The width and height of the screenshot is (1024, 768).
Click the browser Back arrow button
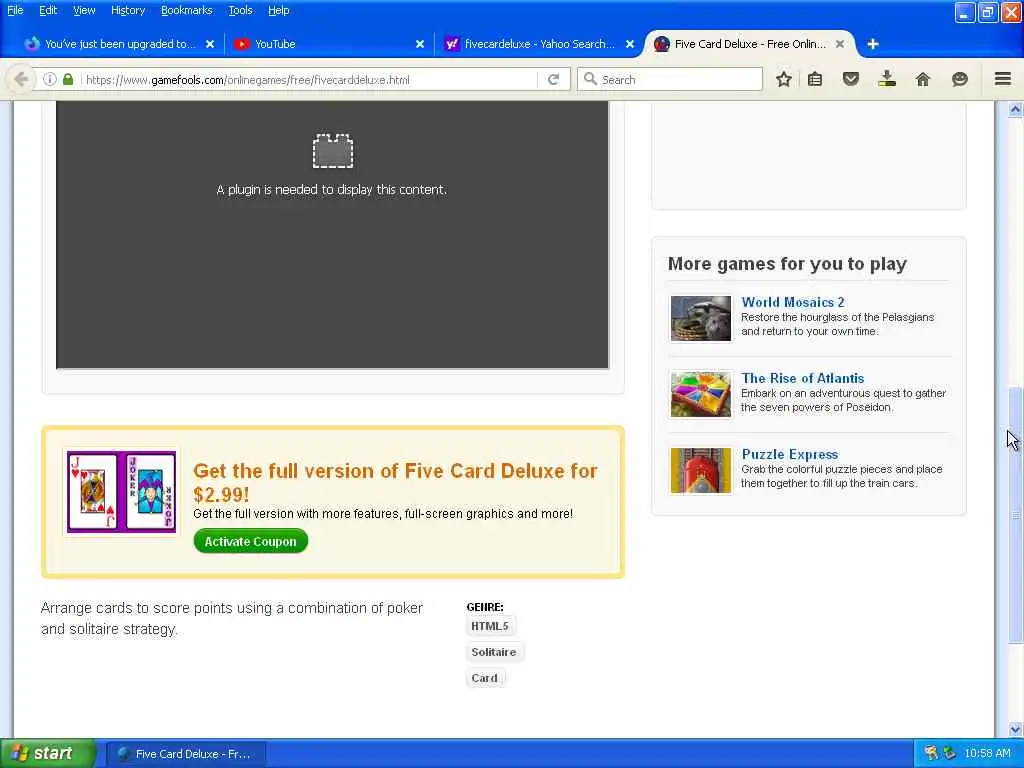(x=21, y=79)
